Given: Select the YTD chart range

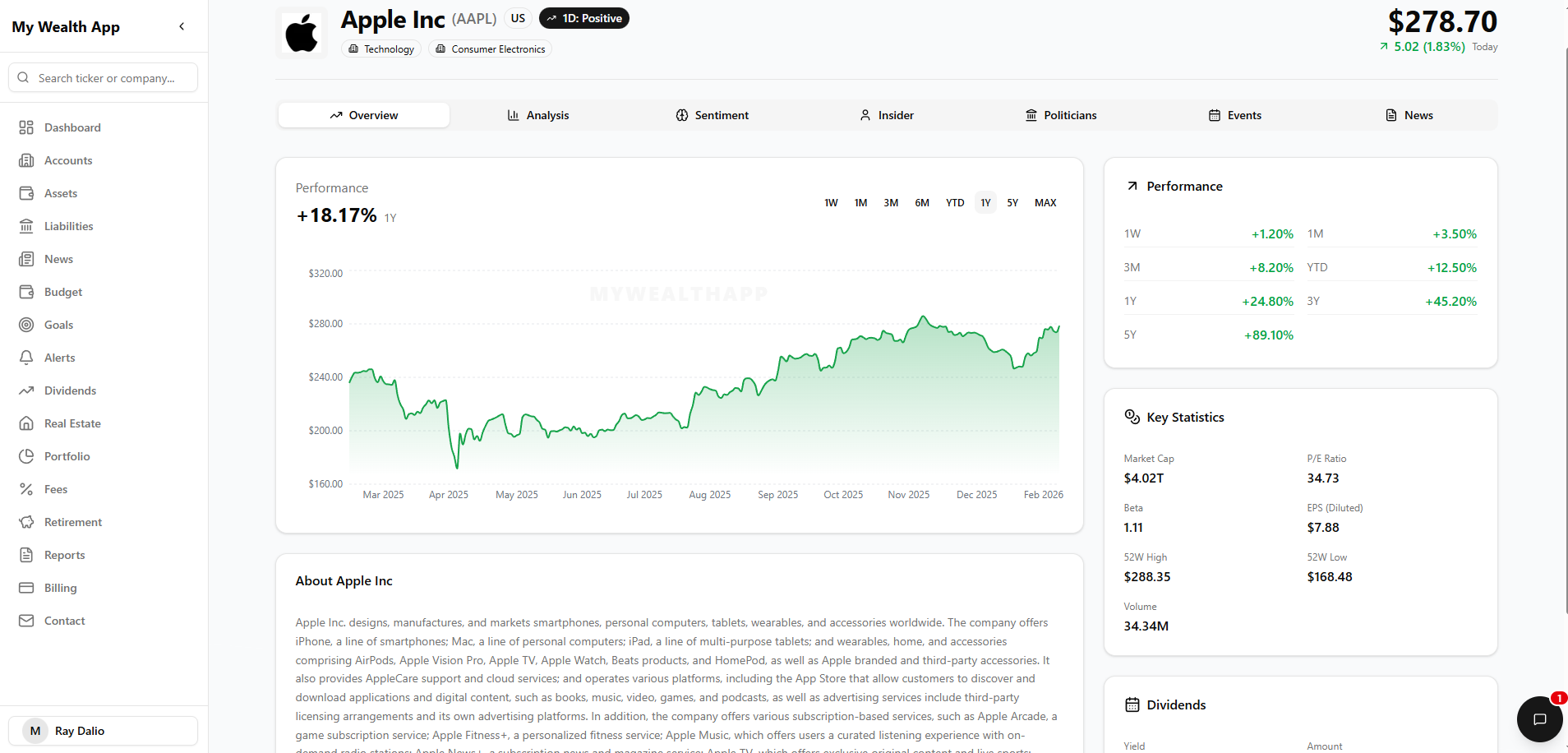Looking at the screenshot, I should point(955,202).
